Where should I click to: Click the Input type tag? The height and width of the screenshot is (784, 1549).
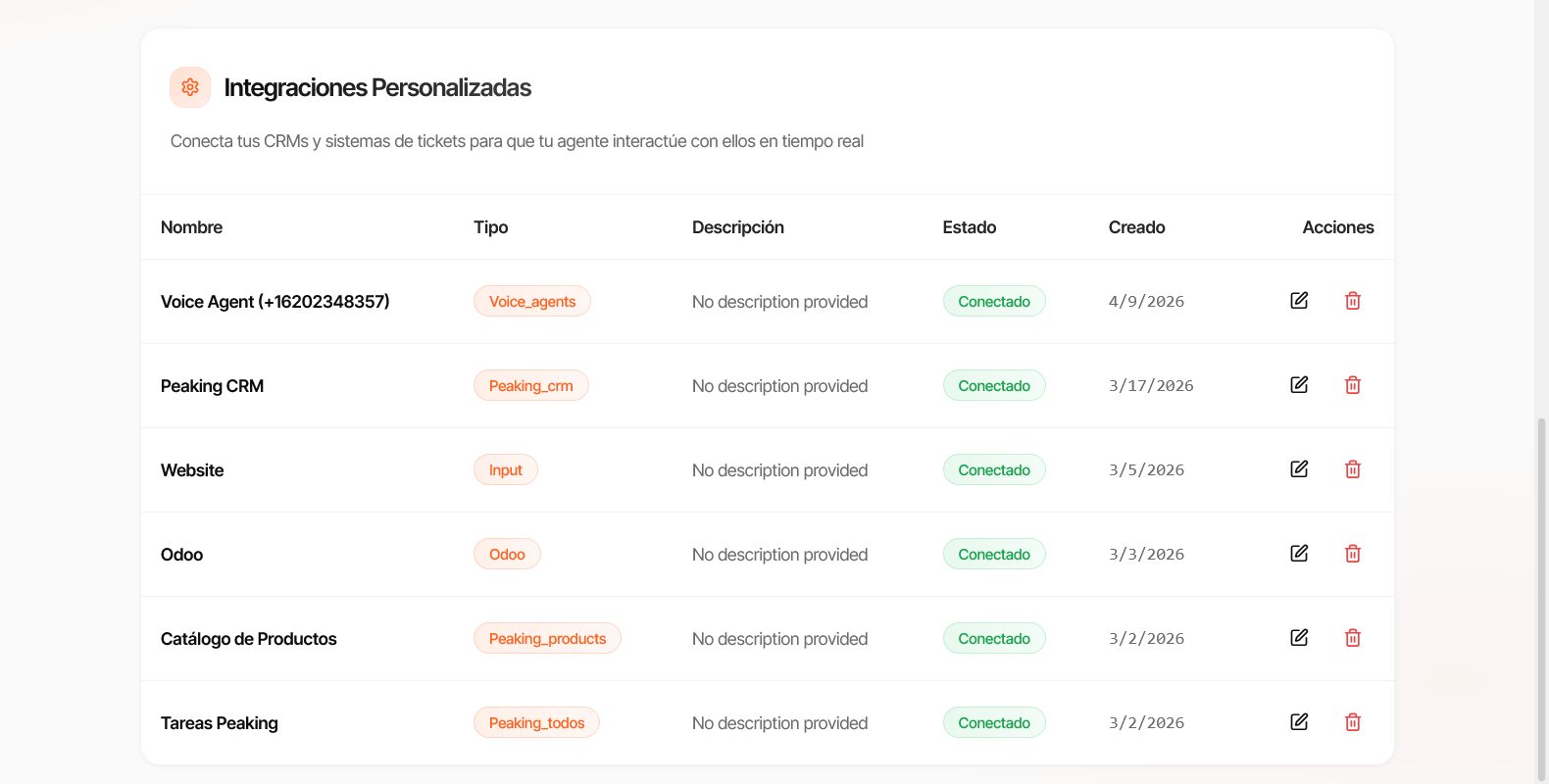[506, 469]
